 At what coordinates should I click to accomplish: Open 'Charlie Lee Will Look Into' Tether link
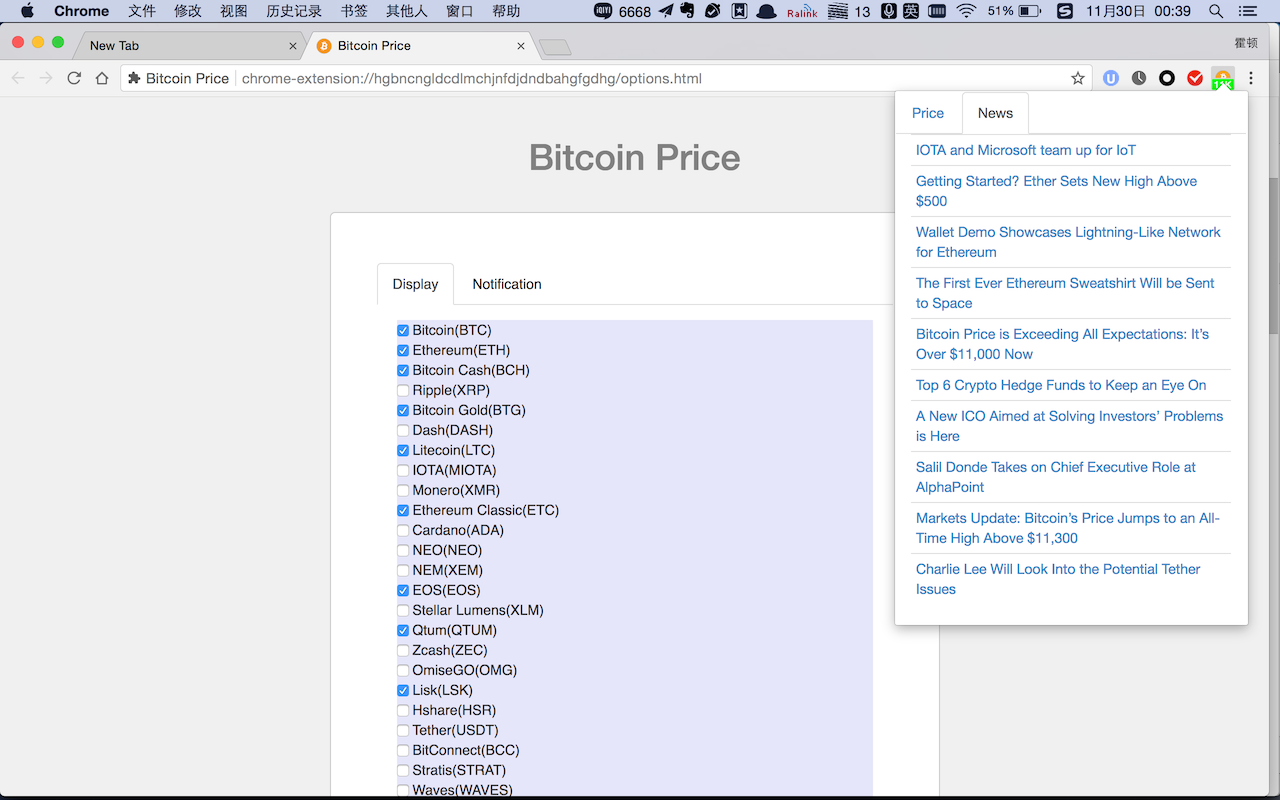click(x=1058, y=579)
